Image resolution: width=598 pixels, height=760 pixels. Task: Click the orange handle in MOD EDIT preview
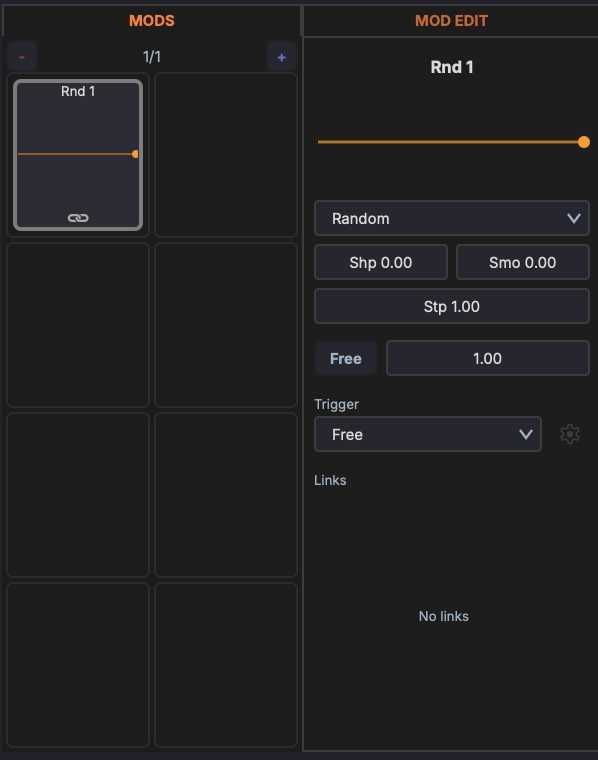(583, 142)
